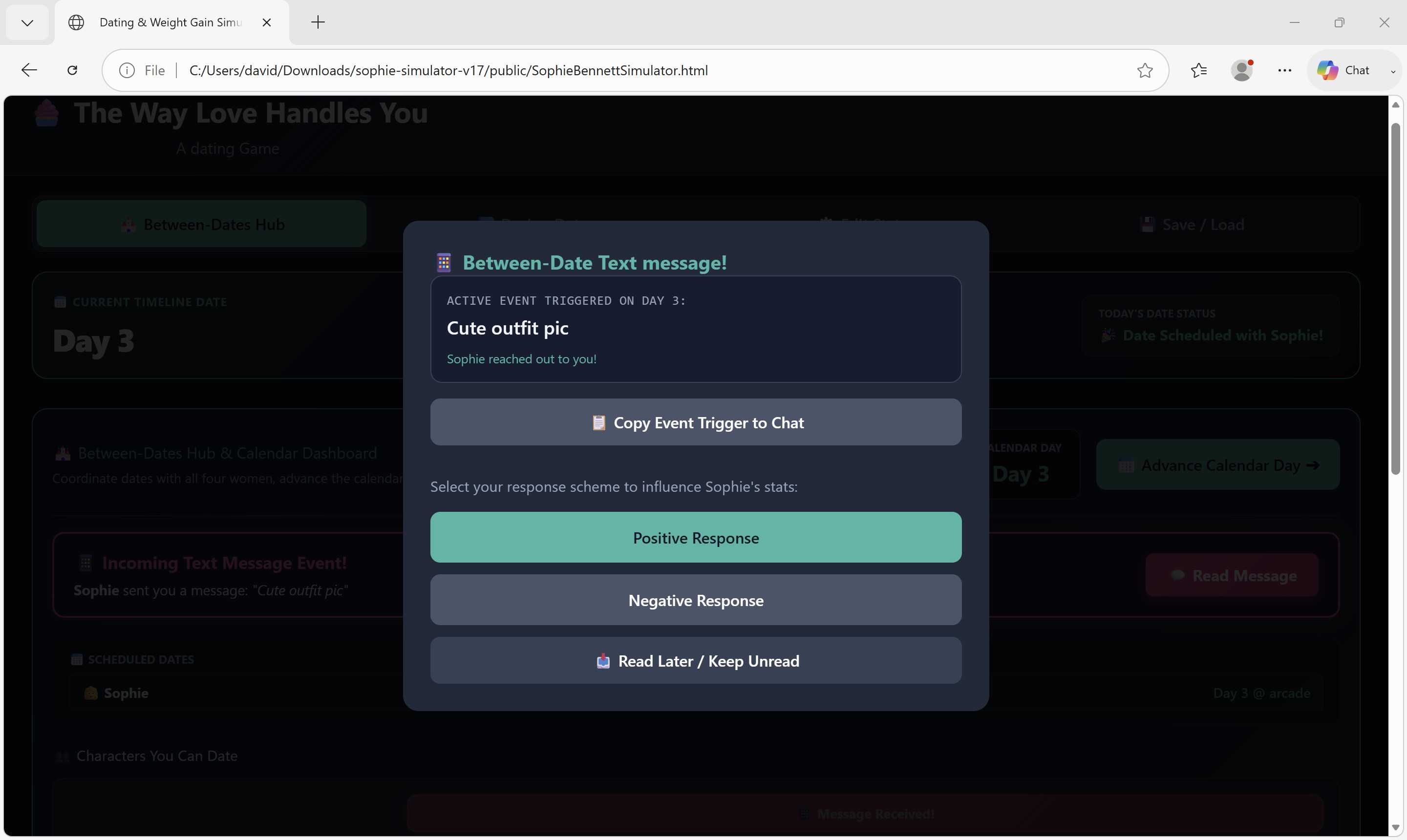Click the inbox icon on Read Later button

603,661
